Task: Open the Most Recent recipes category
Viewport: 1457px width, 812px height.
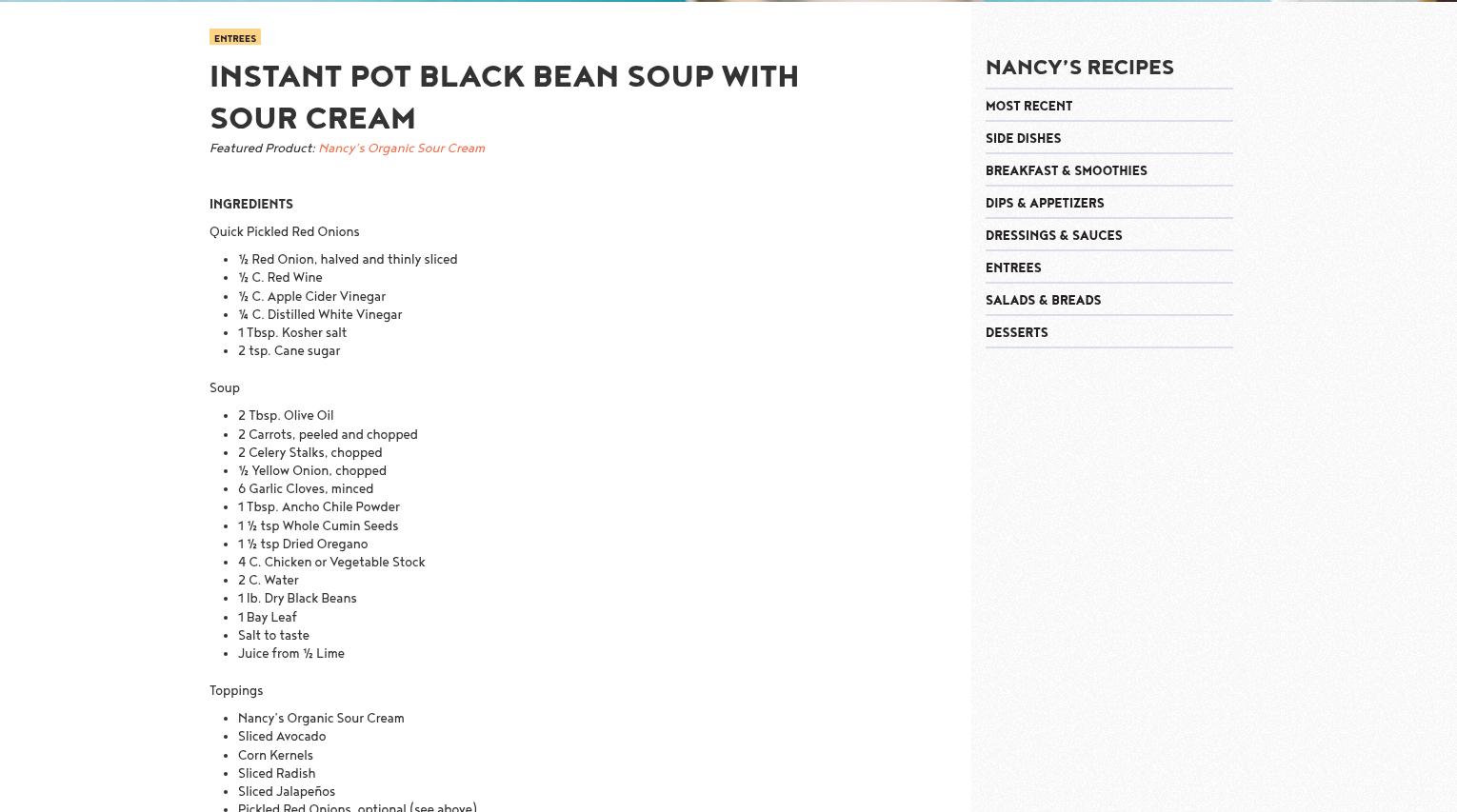Action: point(1028,107)
